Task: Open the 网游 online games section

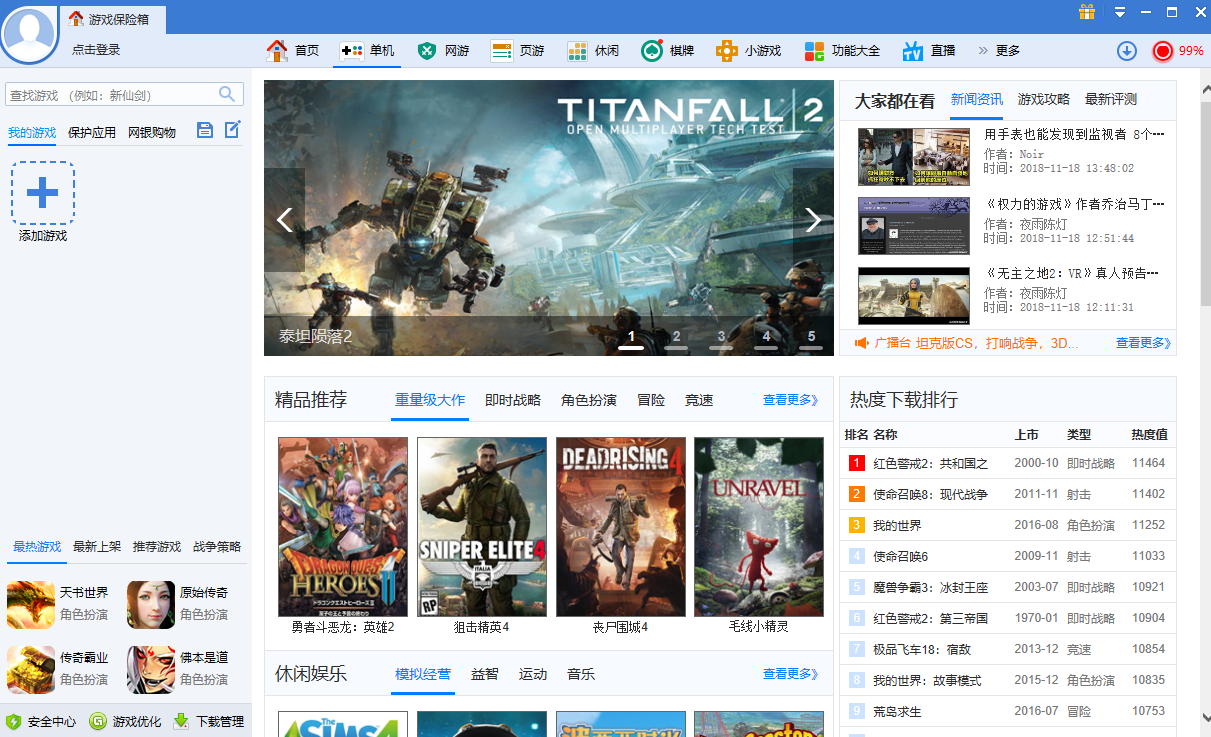Action: 443,51
